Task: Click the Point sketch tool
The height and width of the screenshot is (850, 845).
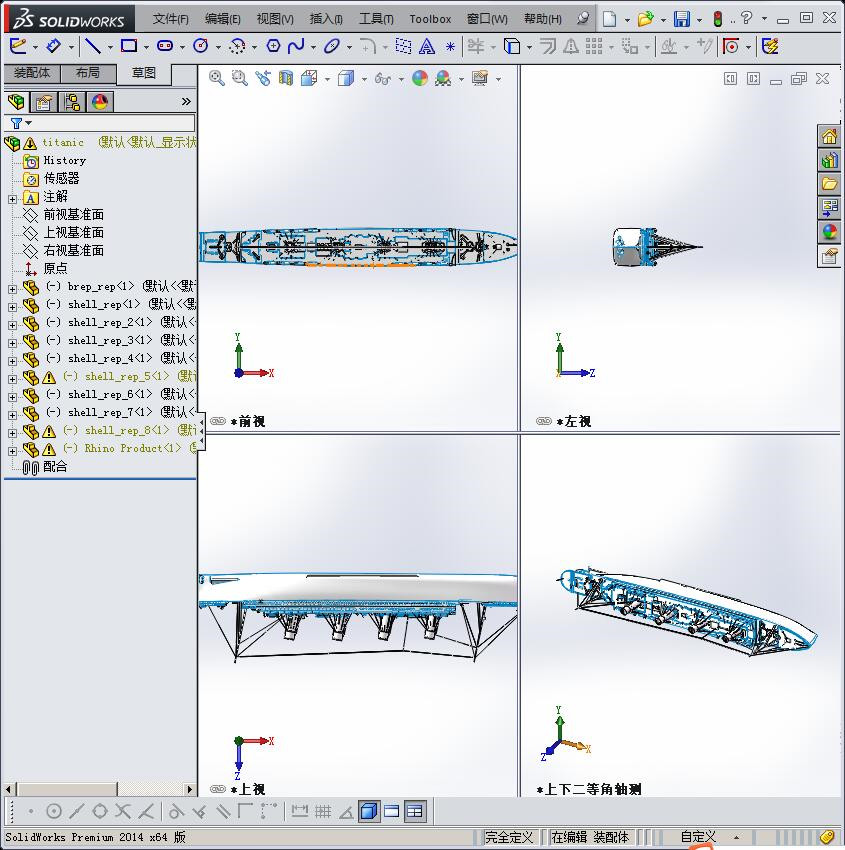Action: click(450, 47)
